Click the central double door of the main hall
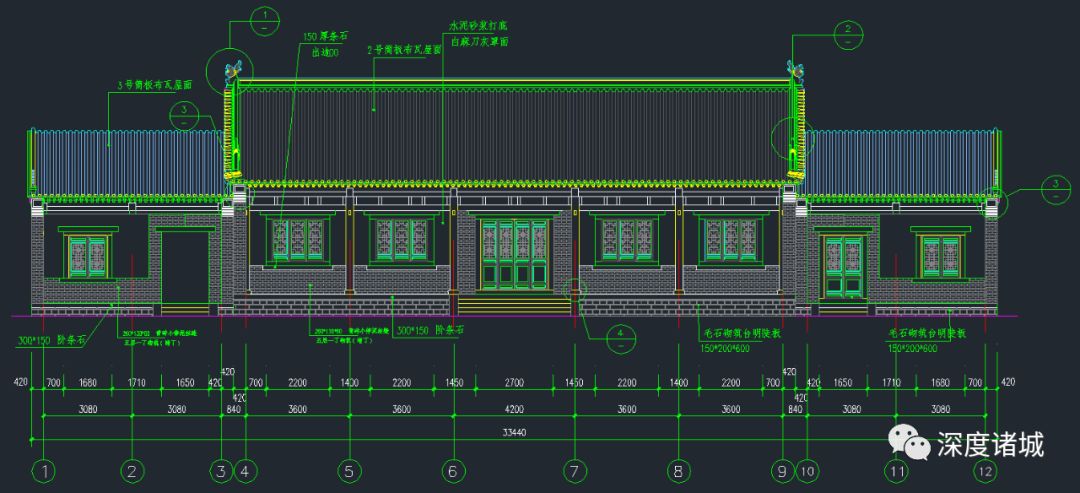Image resolution: width=1080 pixels, height=493 pixels. (512, 257)
